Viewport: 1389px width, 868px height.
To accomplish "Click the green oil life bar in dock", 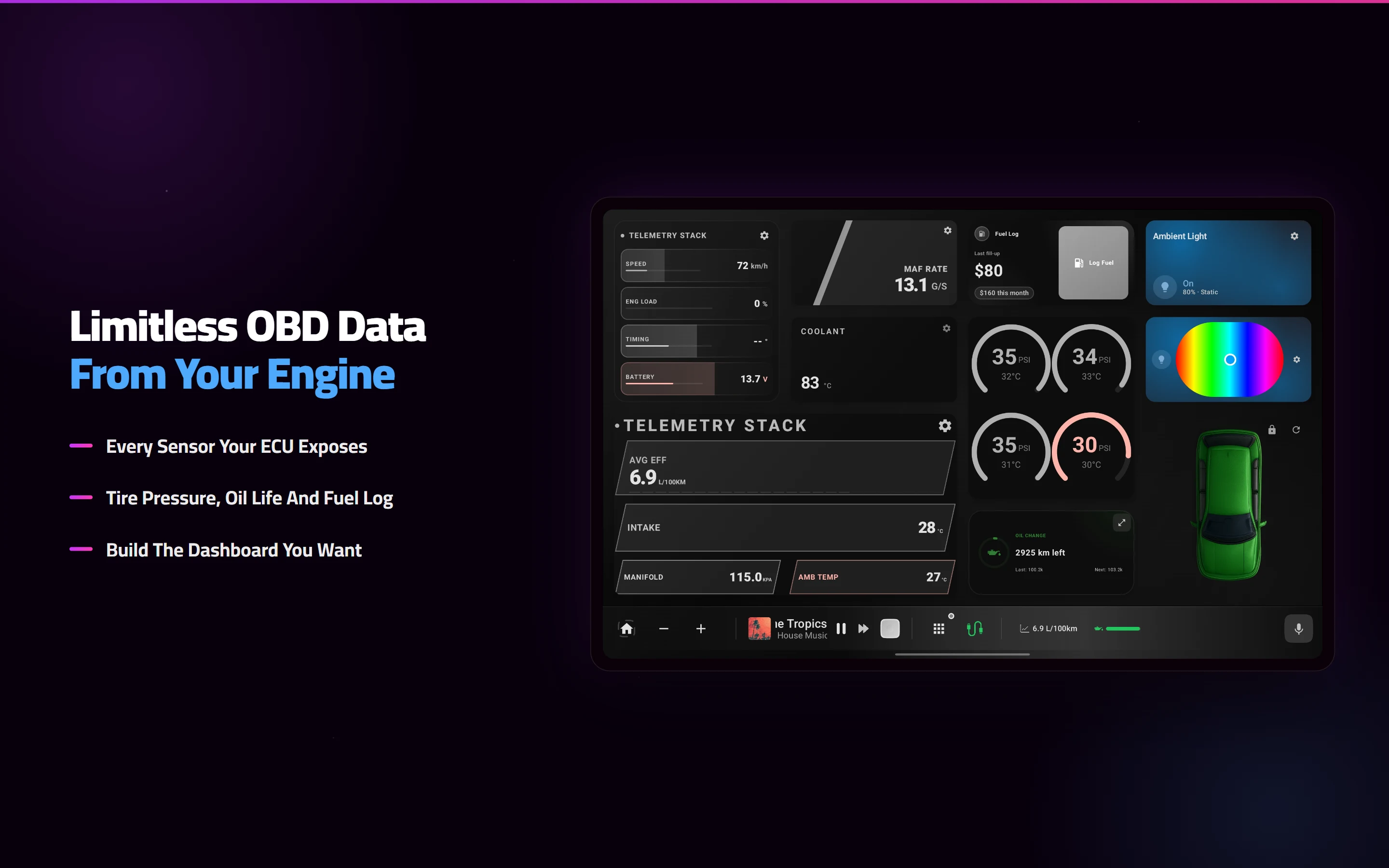I will (x=1117, y=629).
